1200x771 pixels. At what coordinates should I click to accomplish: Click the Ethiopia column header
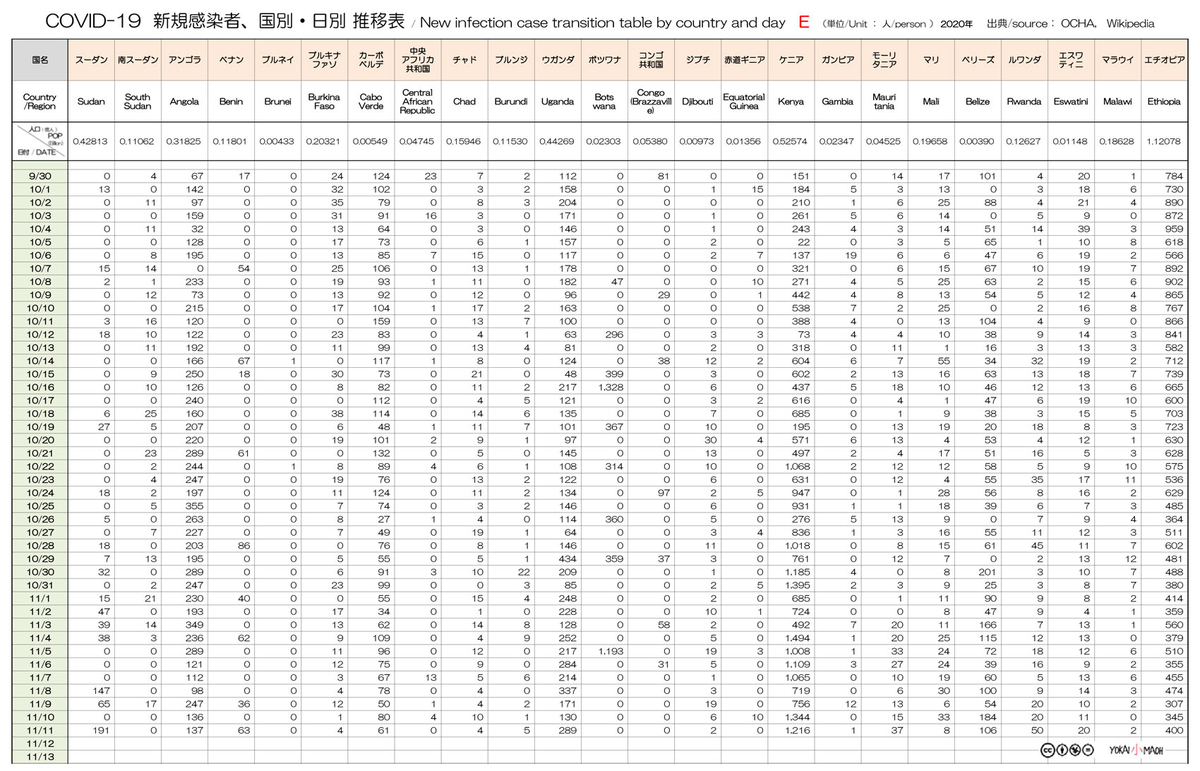point(1164,102)
